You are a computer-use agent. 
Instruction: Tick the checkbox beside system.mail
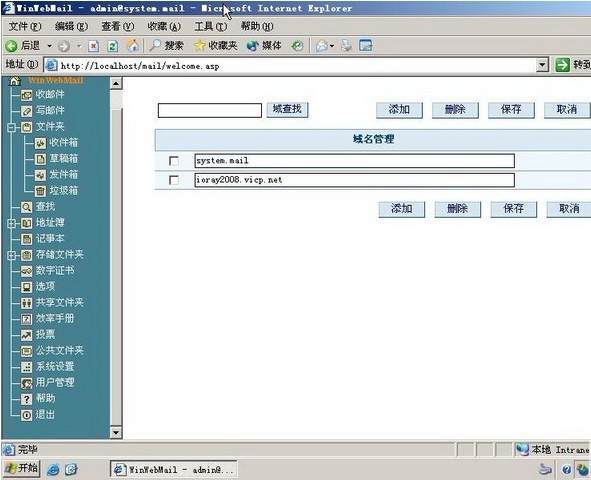pyautogui.click(x=174, y=161)
